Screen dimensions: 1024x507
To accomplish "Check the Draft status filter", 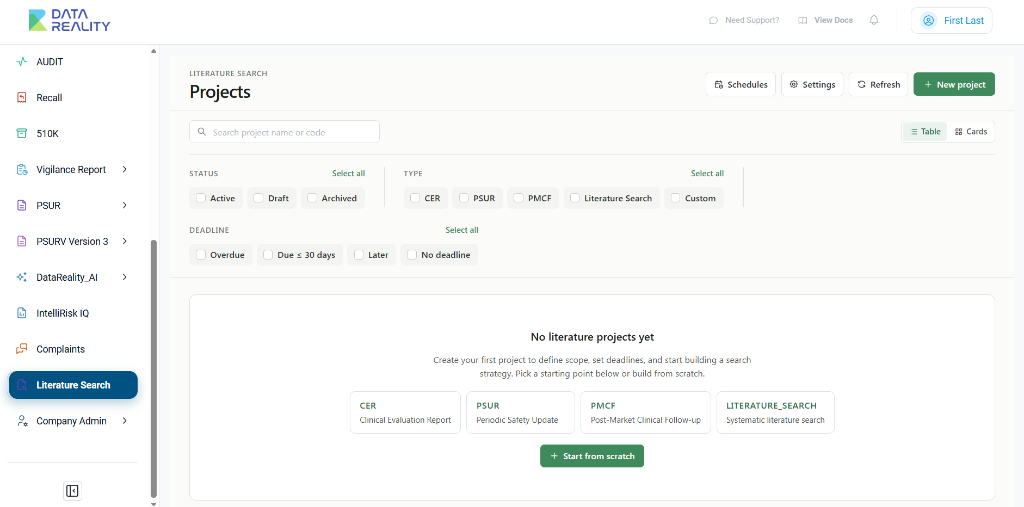I will pos(259,198).
